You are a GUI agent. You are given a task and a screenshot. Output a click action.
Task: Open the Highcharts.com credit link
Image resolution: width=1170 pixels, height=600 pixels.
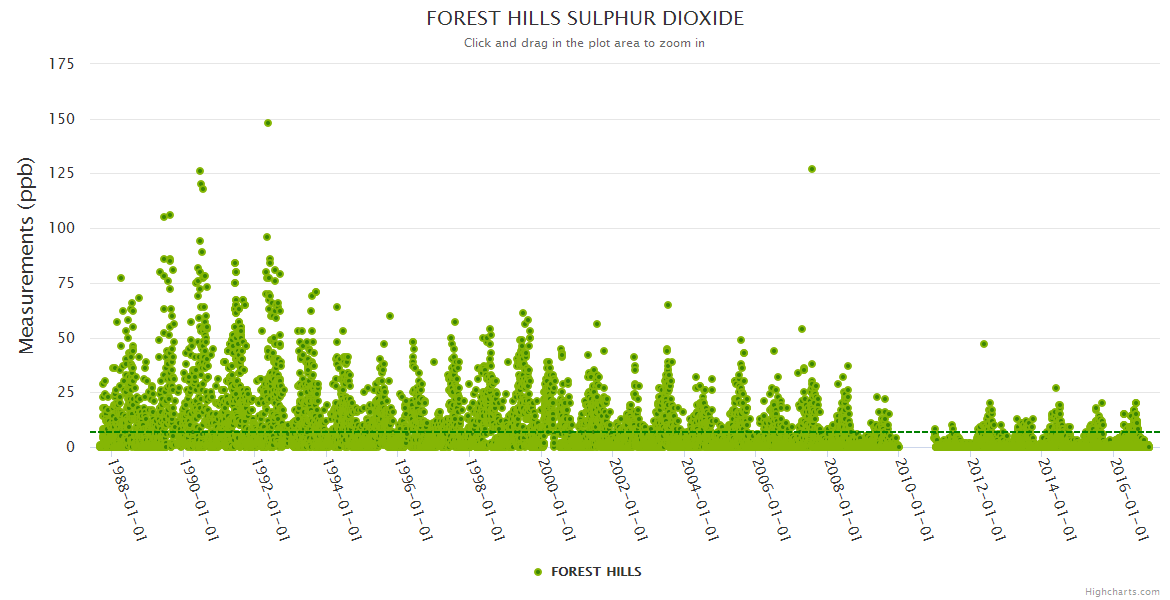[1122, 592]
